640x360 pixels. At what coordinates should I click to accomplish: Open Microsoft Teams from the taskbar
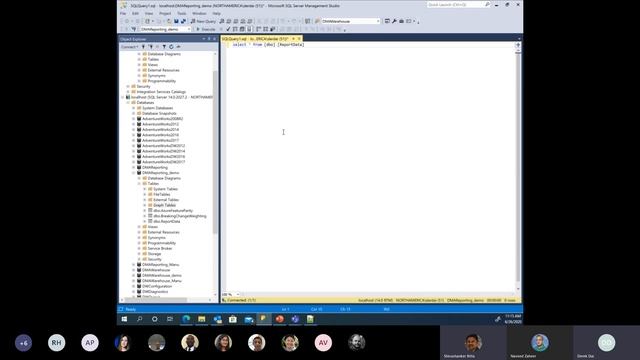click(x=295, y=319)
